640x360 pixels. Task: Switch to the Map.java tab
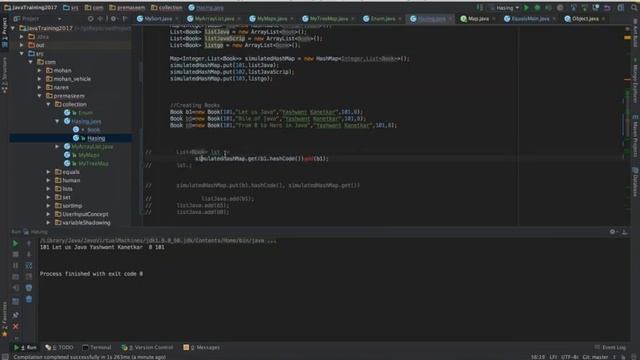[x=478, y=19]
